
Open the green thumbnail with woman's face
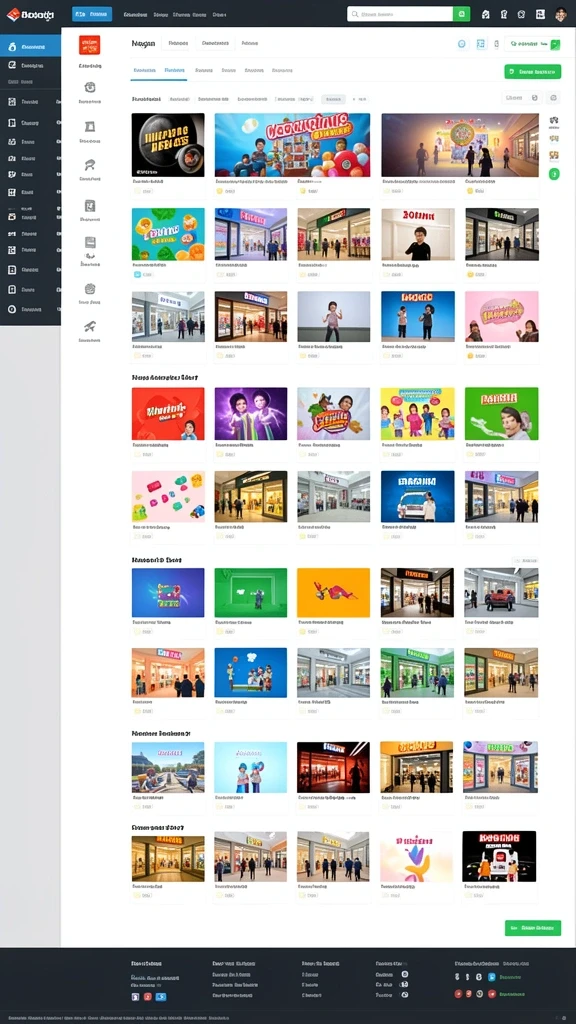coord(502,413)
